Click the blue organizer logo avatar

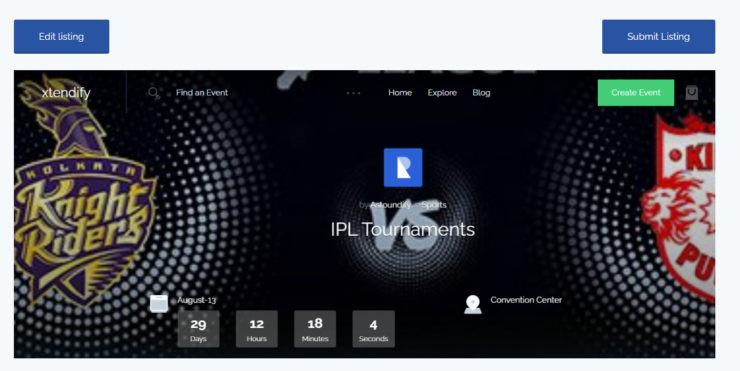click(x=403, y=168)
